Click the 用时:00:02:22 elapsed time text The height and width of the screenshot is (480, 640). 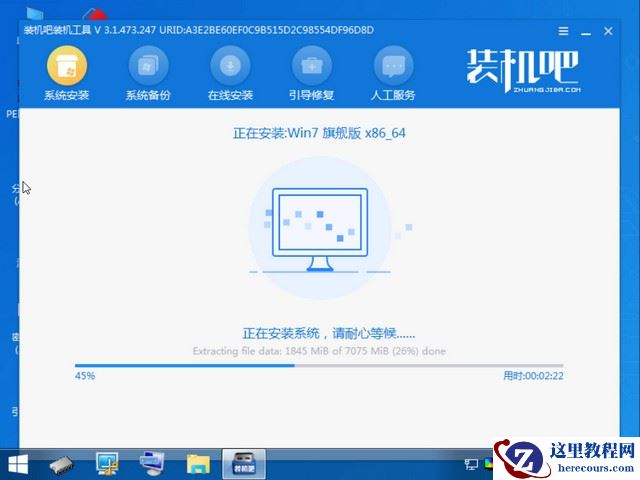point(533,376)
